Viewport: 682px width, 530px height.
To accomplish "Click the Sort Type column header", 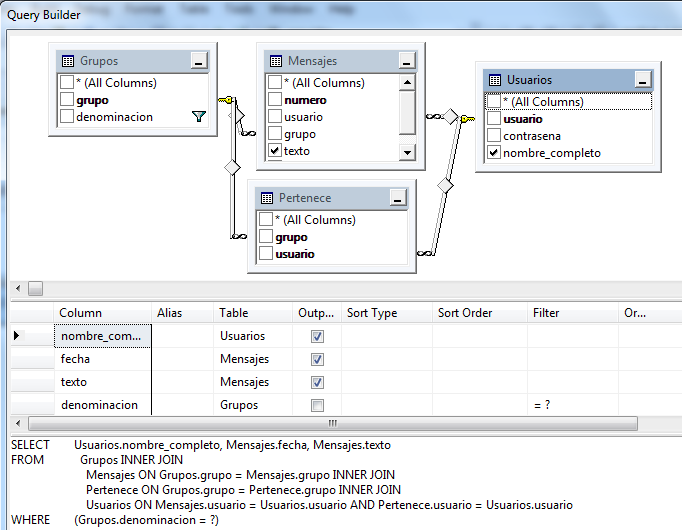I will click(387, 313).
